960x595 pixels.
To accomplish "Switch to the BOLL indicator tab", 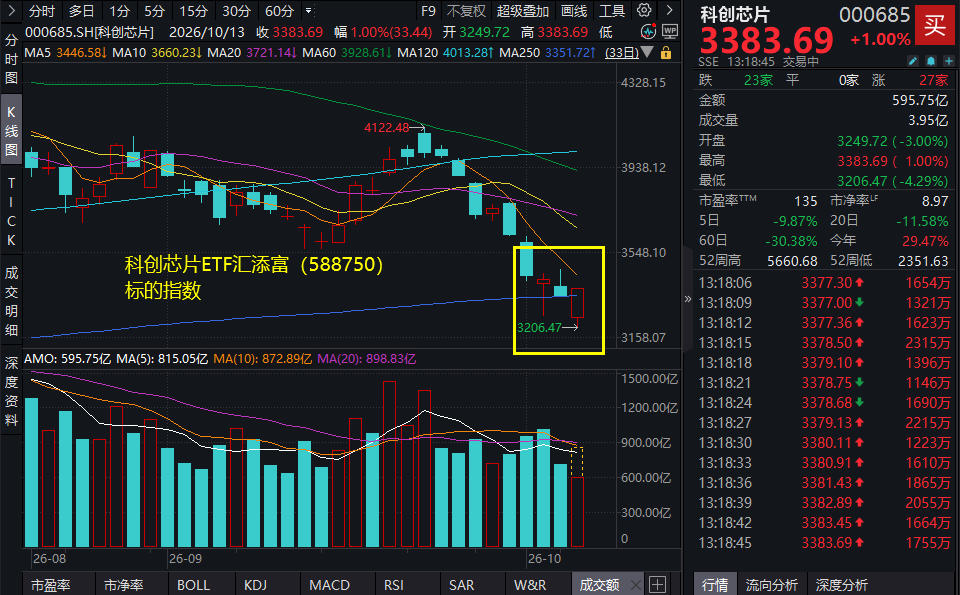I will tap(193, 585).
